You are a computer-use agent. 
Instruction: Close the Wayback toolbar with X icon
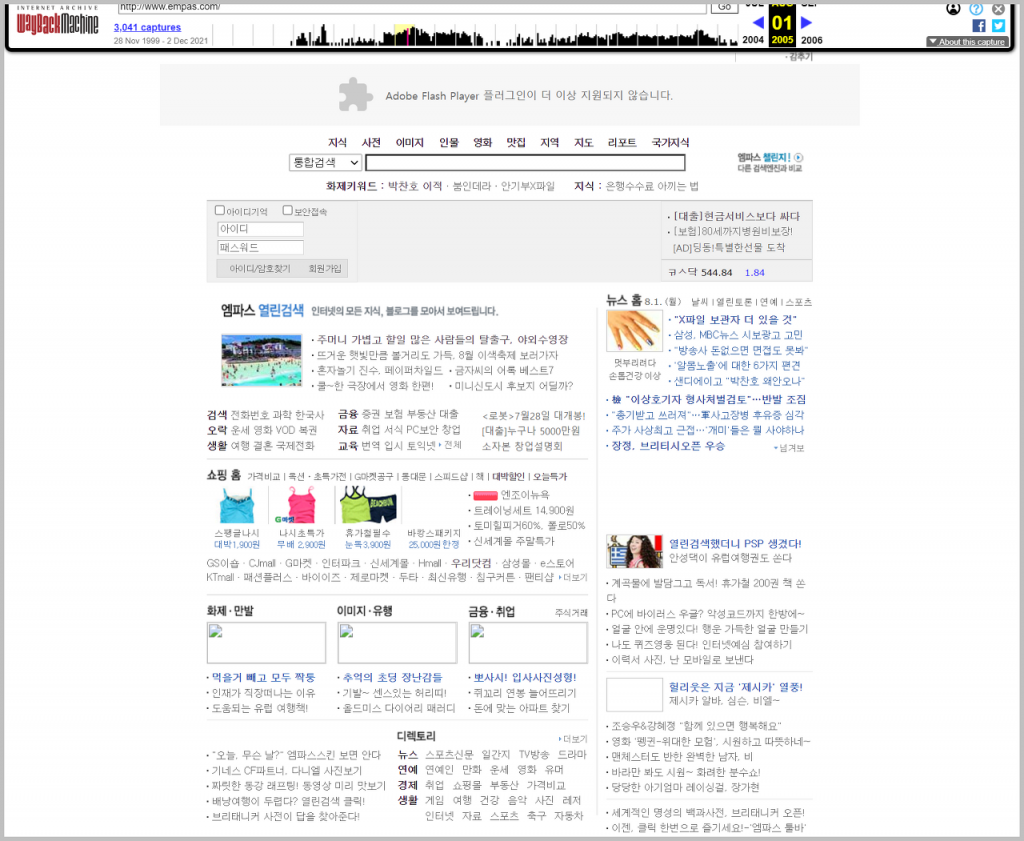[x=999, y=8]
